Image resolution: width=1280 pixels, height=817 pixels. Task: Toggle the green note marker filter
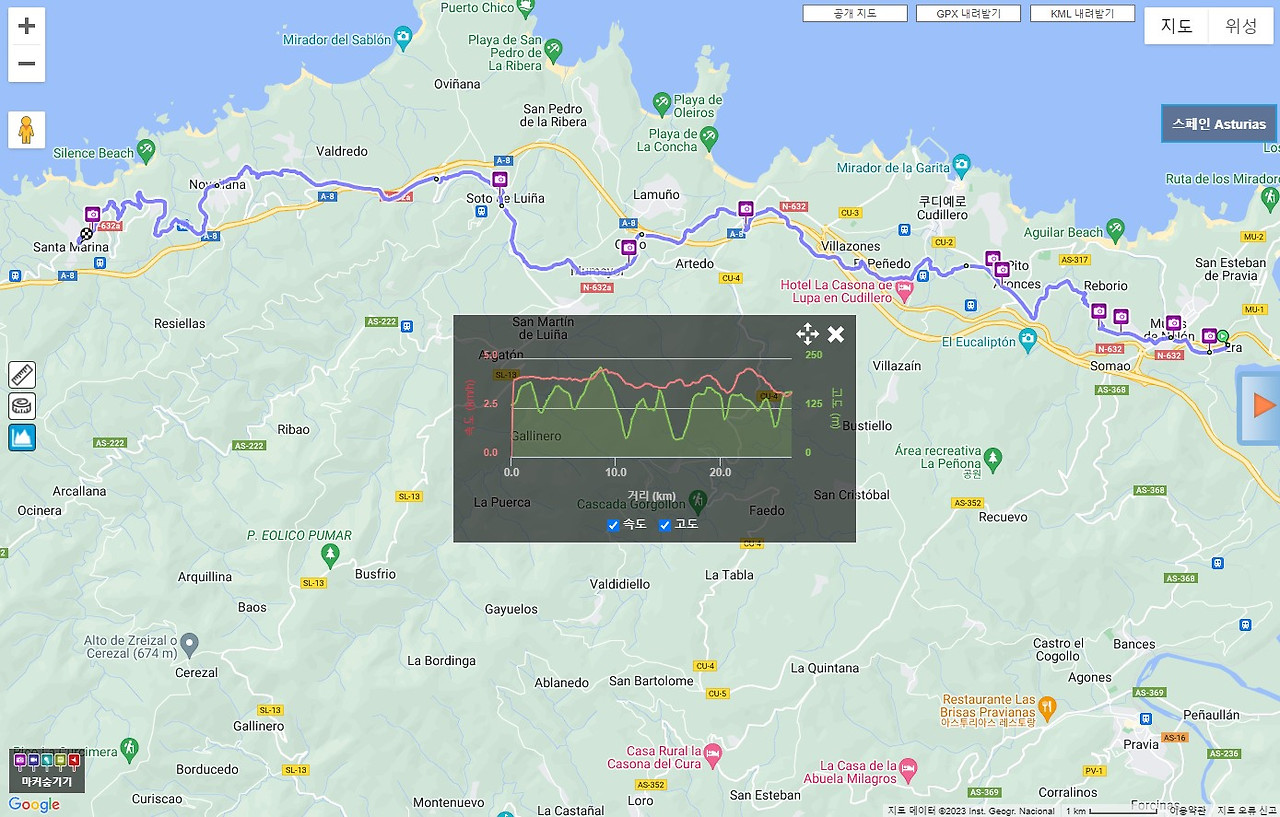coord(61,761)
